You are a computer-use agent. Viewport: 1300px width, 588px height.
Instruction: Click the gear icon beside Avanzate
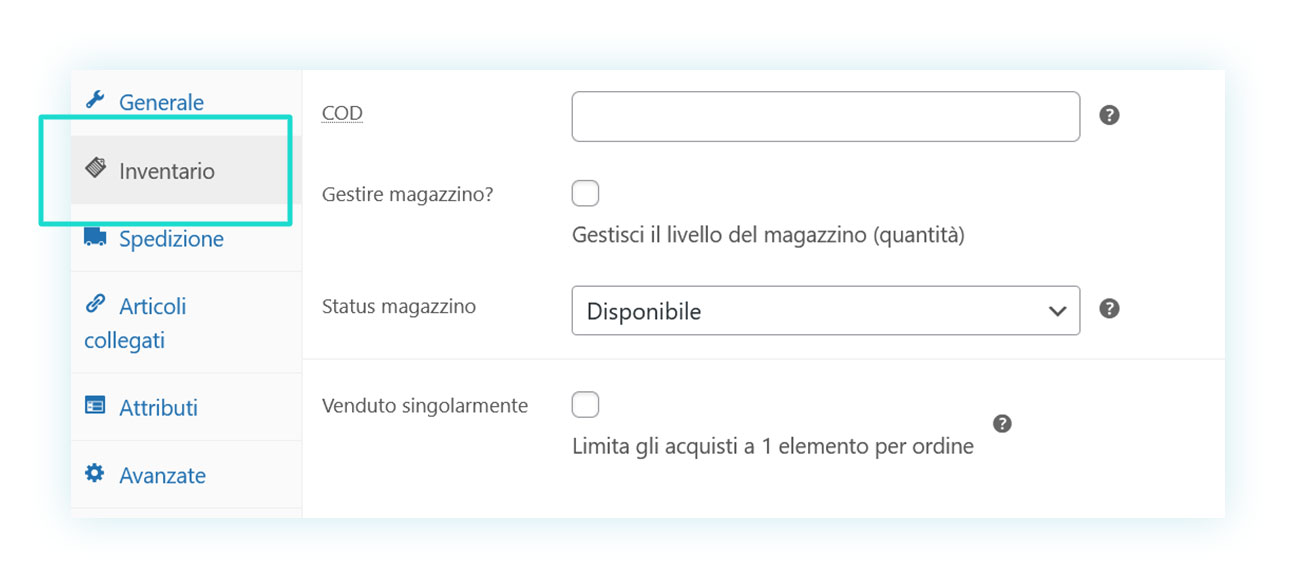pos(95,473)
